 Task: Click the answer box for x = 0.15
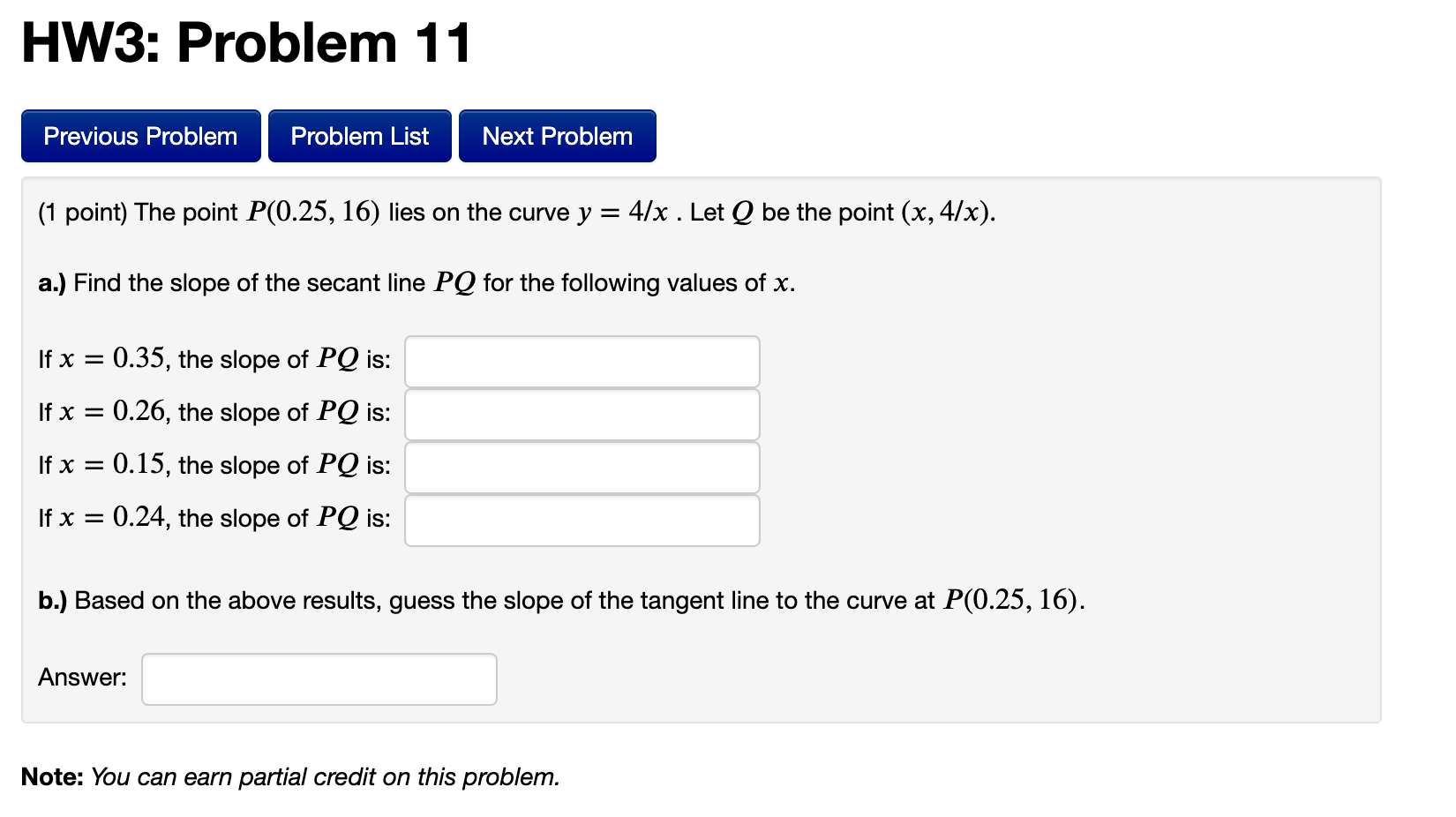pyautogui.click(x=582, y=467)
